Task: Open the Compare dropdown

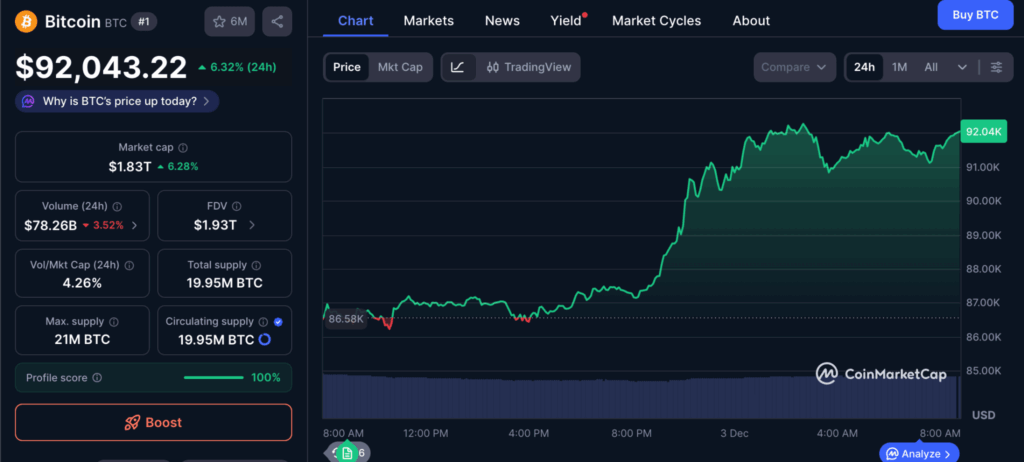Action: click(x=794, y=67)
